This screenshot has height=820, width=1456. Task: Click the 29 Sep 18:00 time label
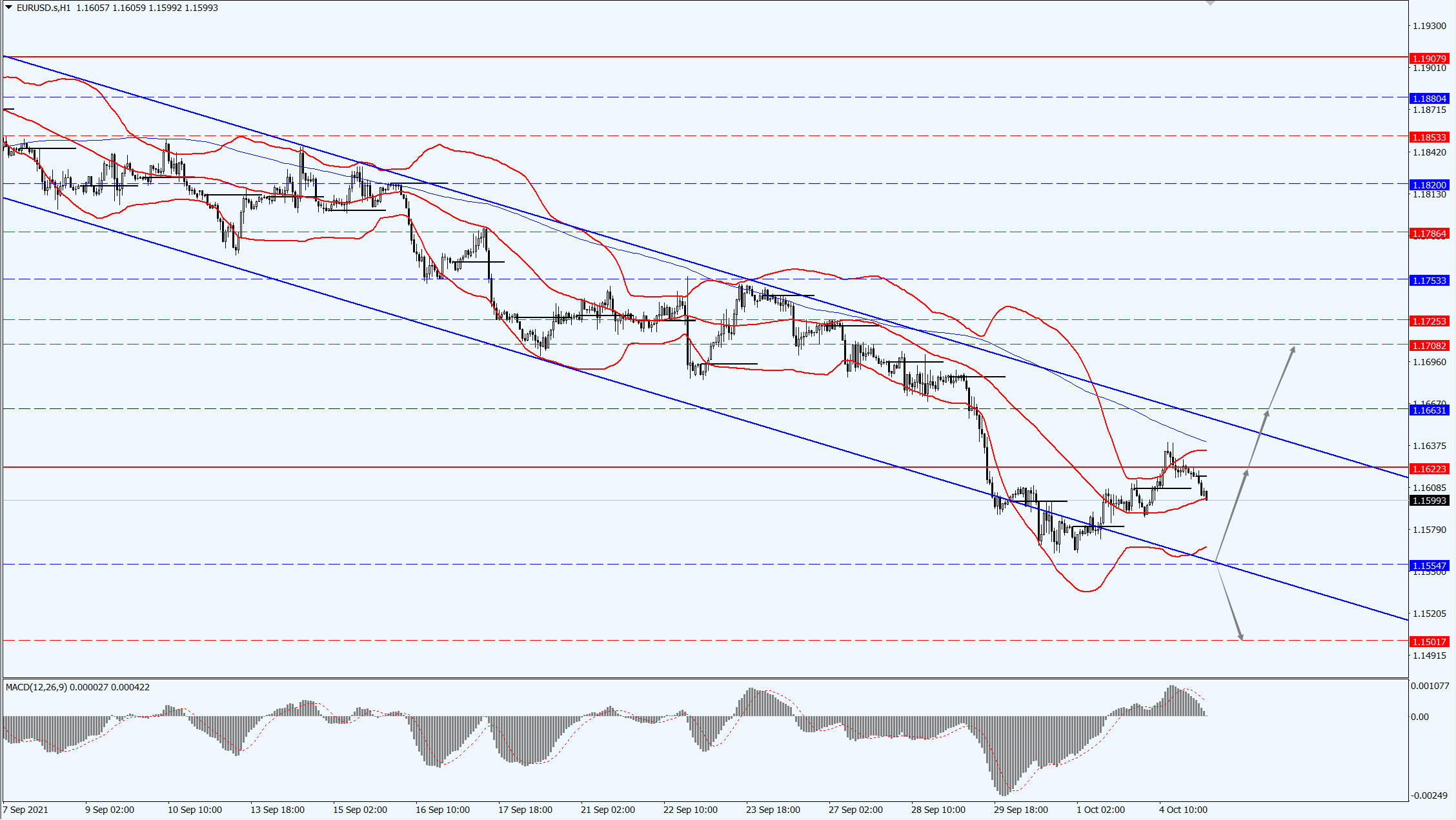(x=1021, y=810)
